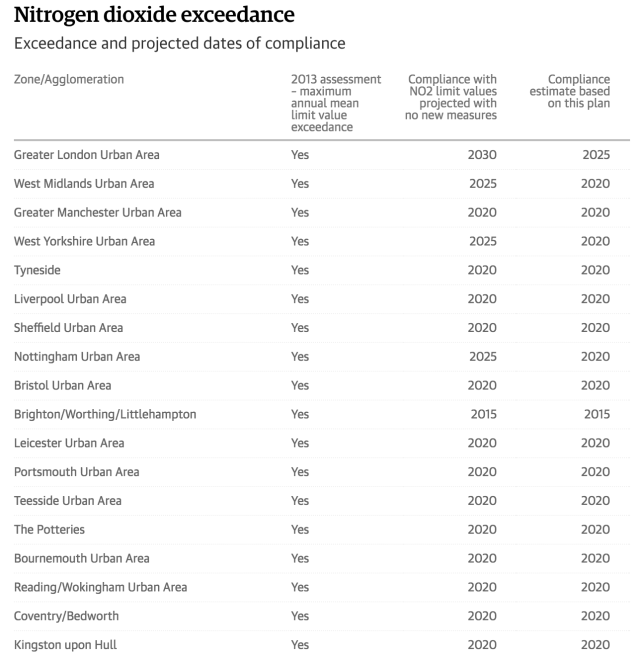
Task: Click the Reading/Wokingham Urban Area label
Action: (x=100, y=587)
